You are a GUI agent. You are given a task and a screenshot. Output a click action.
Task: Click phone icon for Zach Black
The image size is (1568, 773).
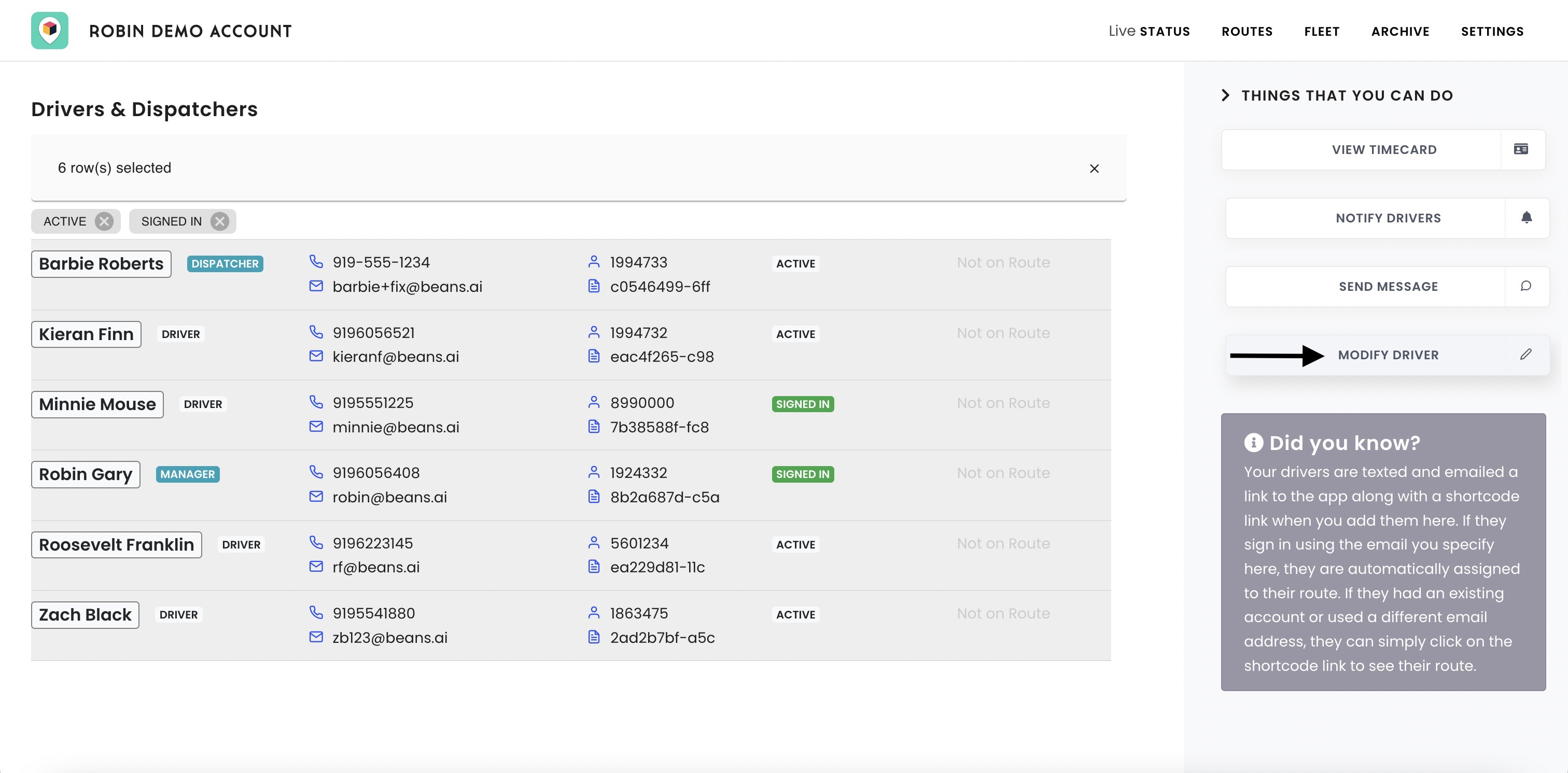316,612
